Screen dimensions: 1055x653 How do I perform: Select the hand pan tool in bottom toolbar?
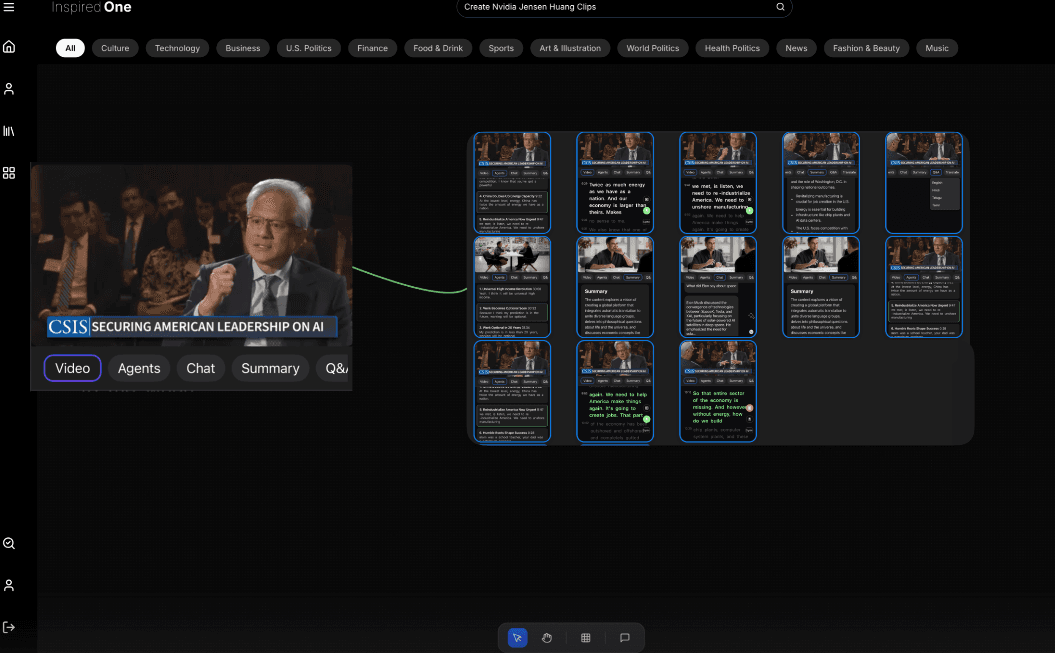[x=547, y=637]
